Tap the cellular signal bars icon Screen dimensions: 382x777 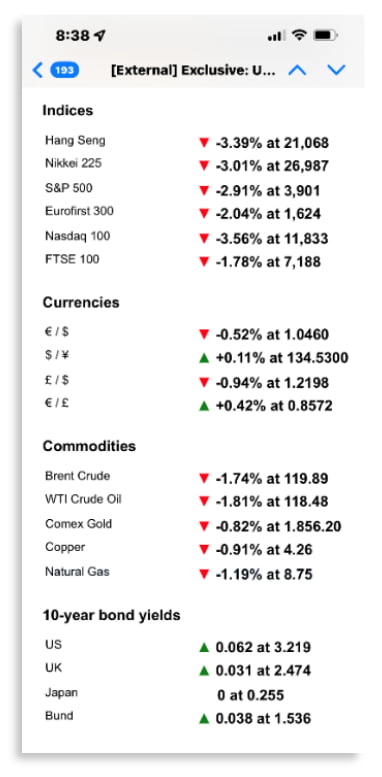[276, 36]
